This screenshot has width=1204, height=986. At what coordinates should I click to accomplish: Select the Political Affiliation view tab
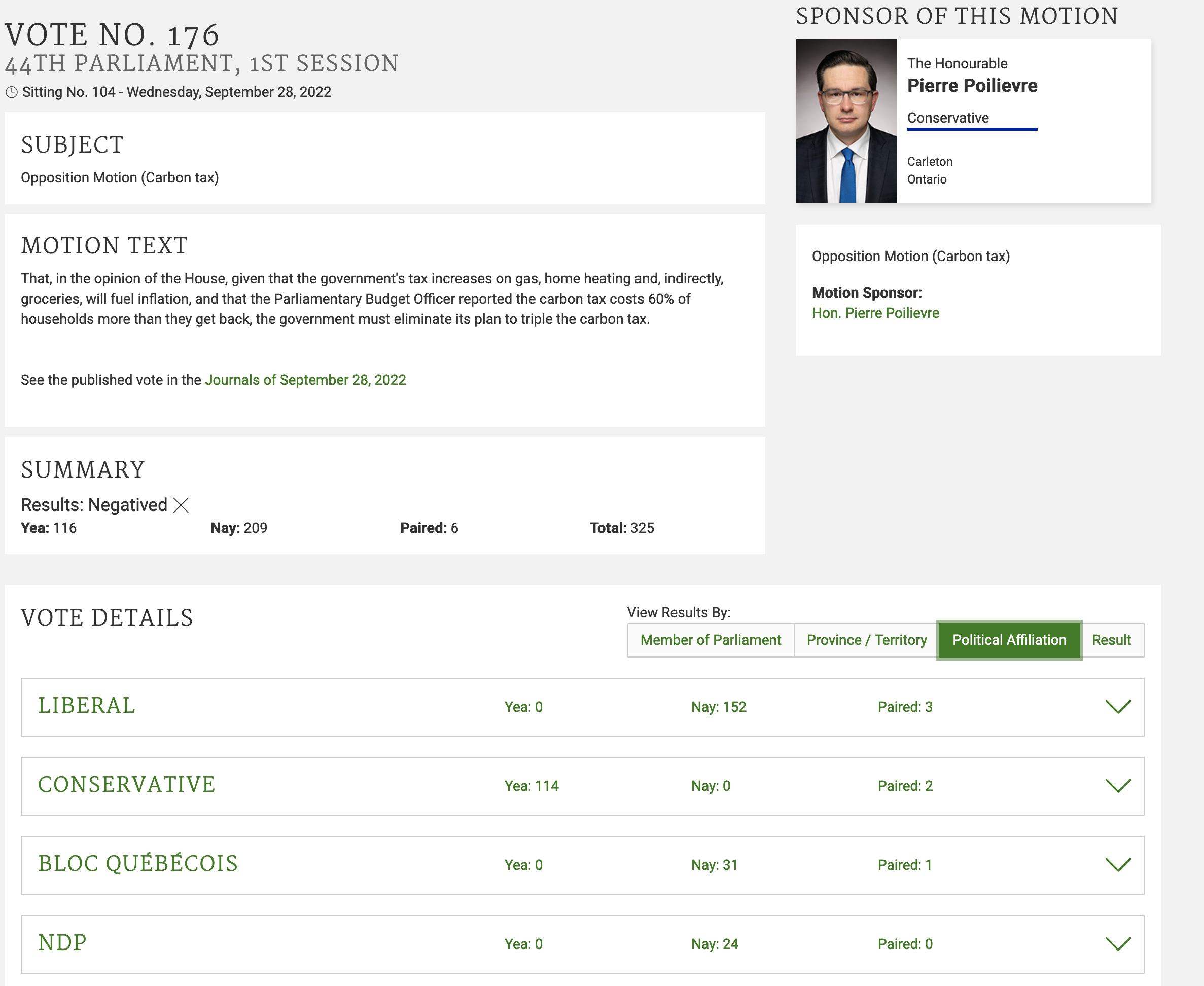tap(1009, 640)
